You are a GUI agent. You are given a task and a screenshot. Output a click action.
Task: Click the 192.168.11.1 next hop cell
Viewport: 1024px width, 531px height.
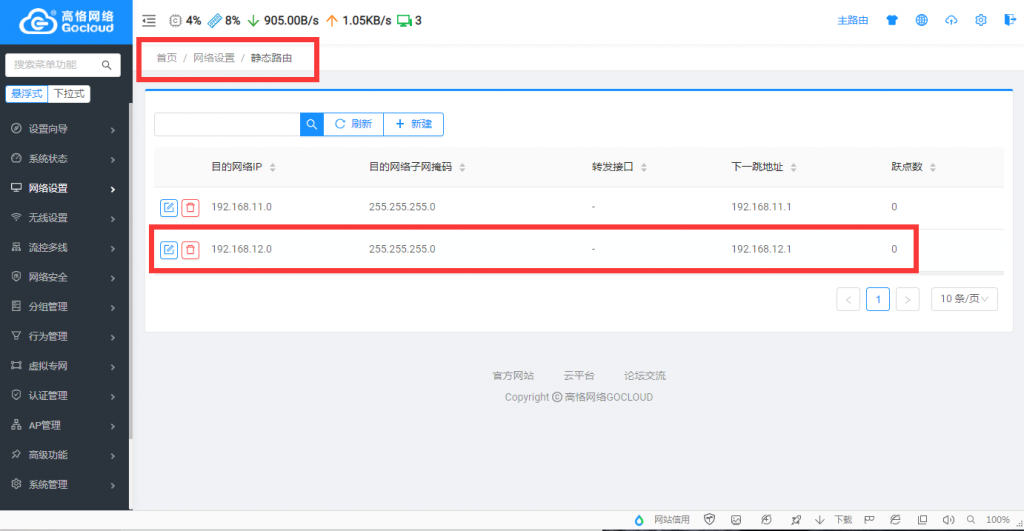pos(761,207)
